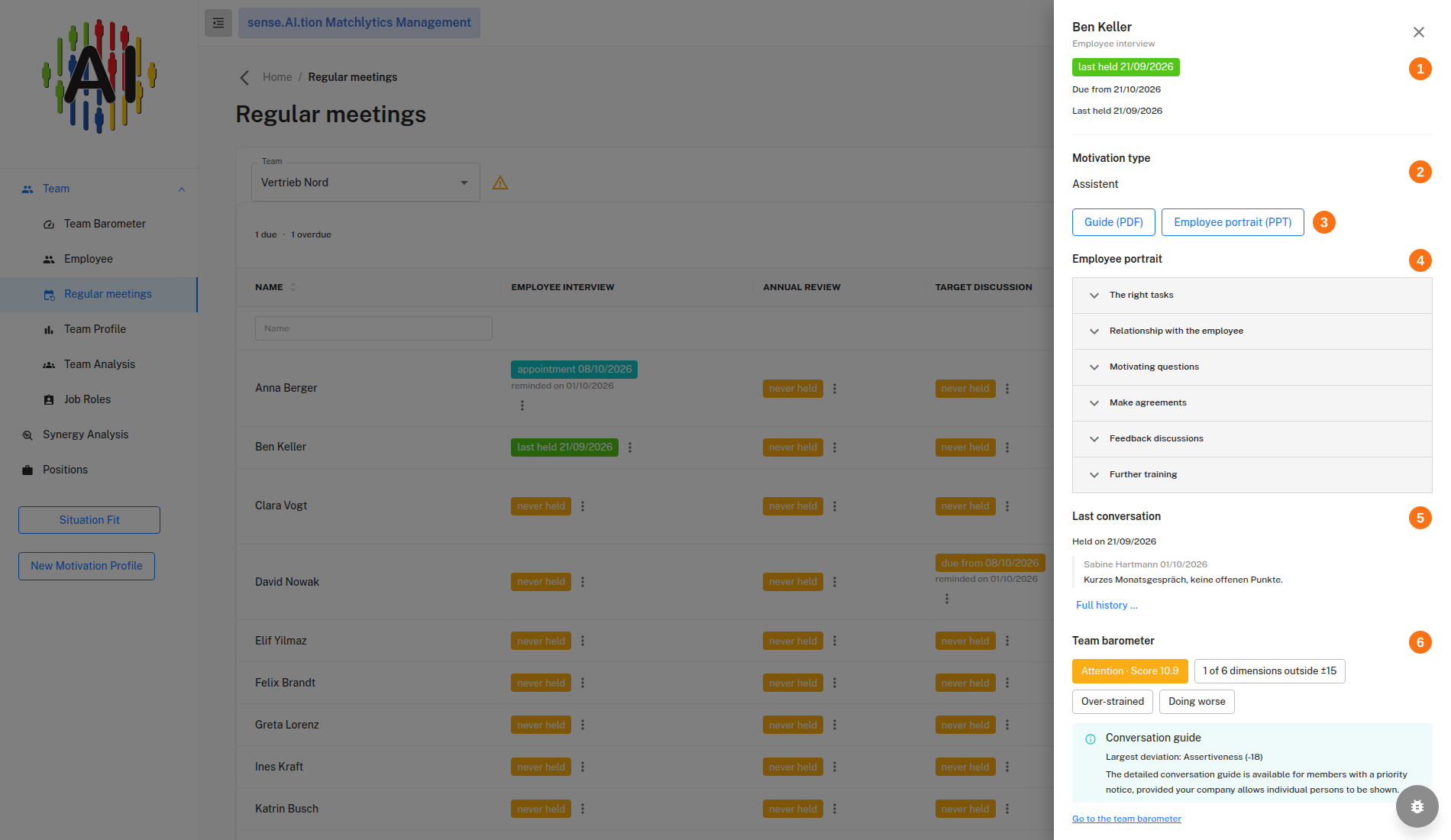1451x840 pixels.
Task: Open Team Profile sidebar item
Action: click(99, 329)
